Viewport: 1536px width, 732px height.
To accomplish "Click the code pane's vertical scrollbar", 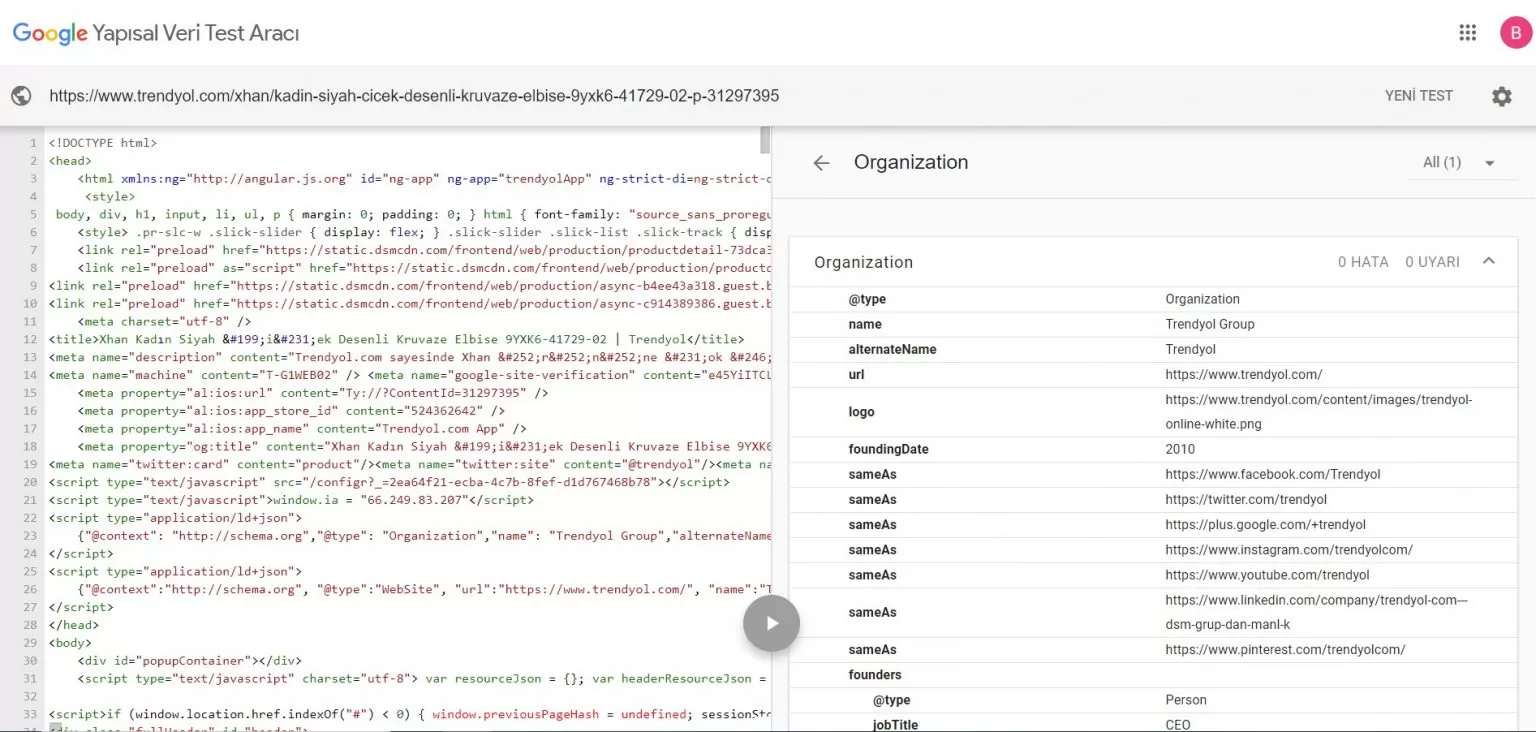I will (x=765, y=140).
